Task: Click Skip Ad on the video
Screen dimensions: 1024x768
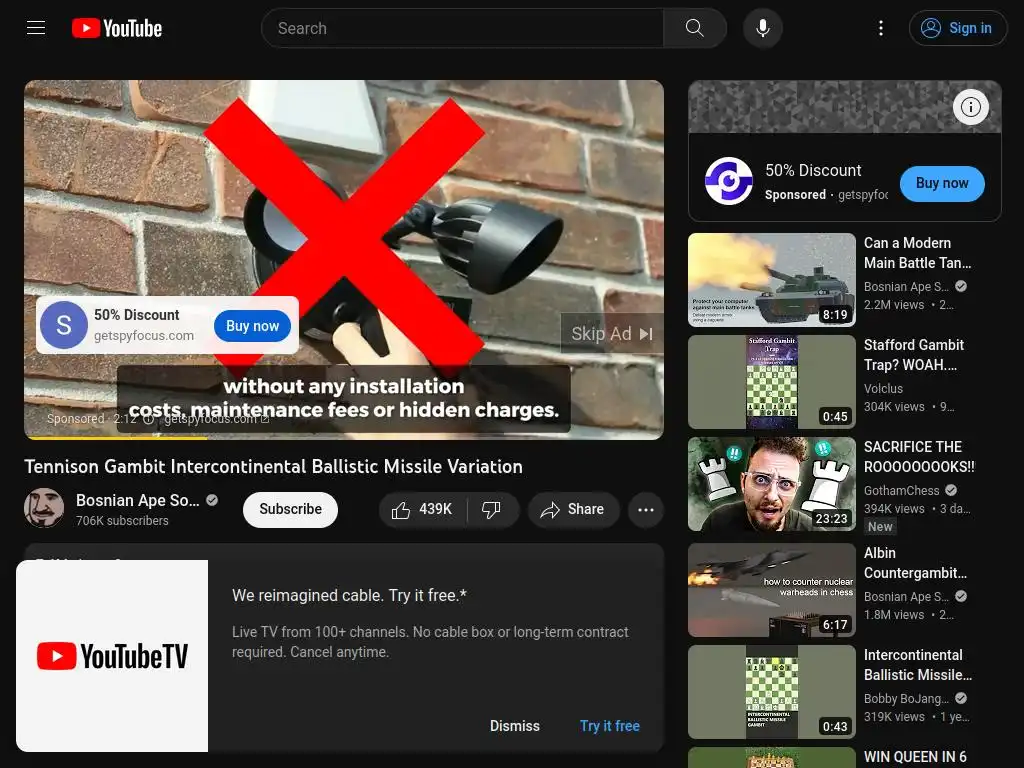Action: 612,334
